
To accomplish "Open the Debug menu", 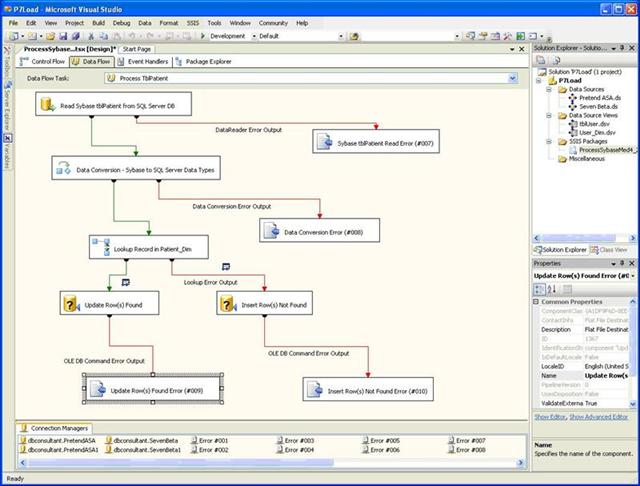I will pyautogui.click(x=121, y=23).
